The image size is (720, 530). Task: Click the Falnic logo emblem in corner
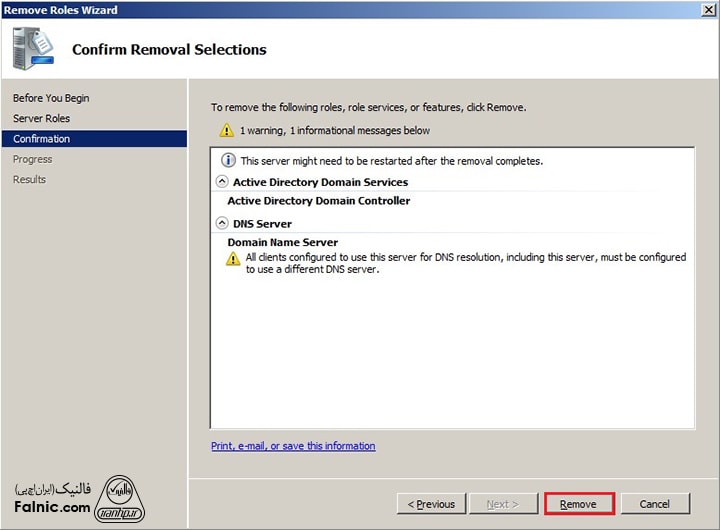tap(119, 496)
